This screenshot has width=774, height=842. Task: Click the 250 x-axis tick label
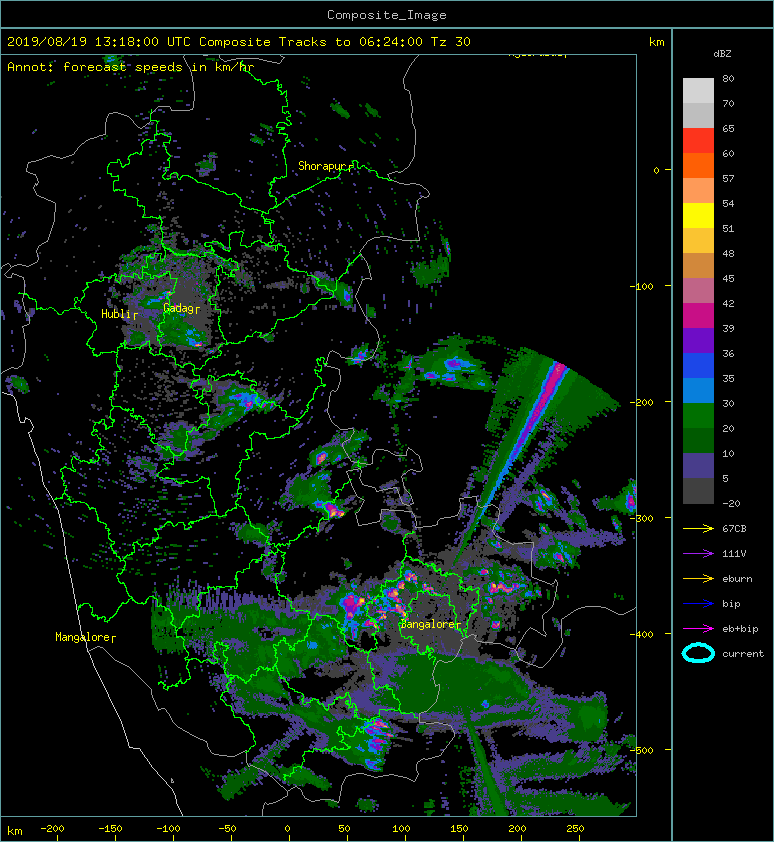(575, 829)
